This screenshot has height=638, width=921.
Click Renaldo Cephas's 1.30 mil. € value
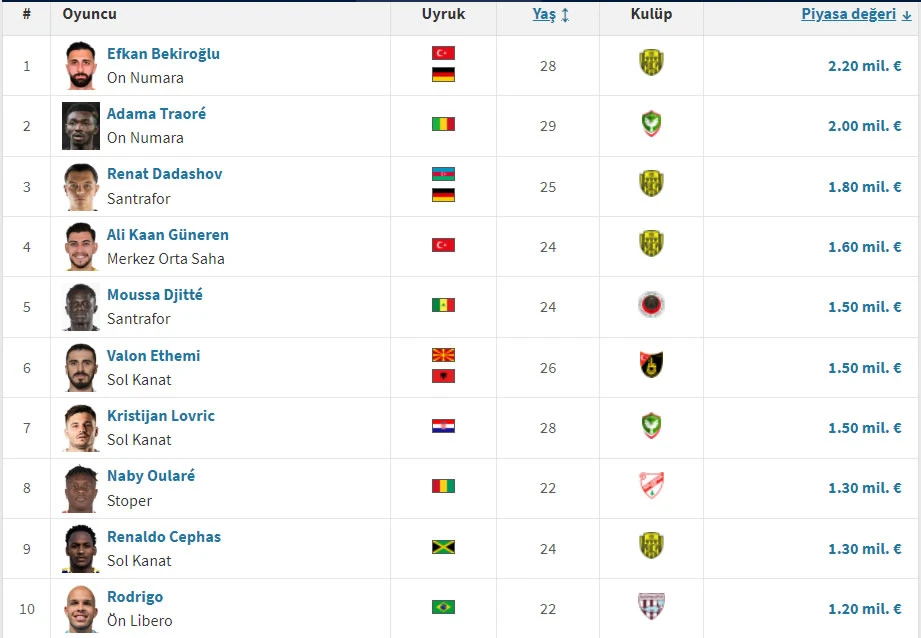[x=865, y=549]
